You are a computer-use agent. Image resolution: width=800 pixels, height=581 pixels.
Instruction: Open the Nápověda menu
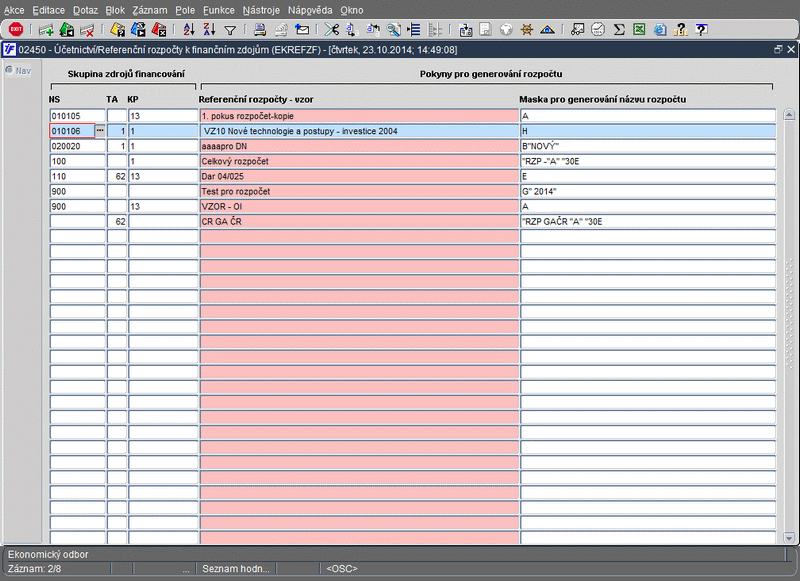point(310,10)
